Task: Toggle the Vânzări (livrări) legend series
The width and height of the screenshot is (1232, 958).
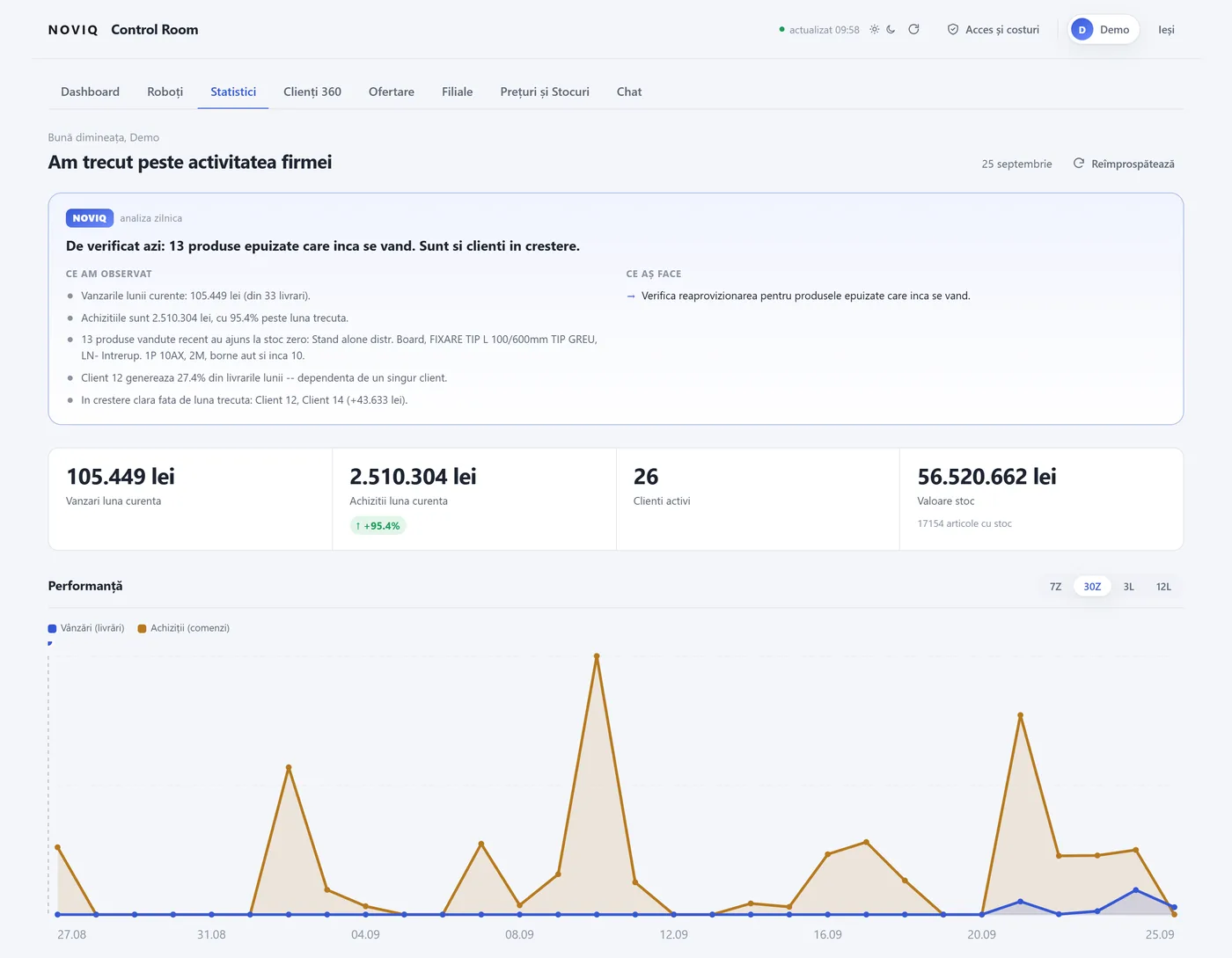Action: click(x=86, y=628)
